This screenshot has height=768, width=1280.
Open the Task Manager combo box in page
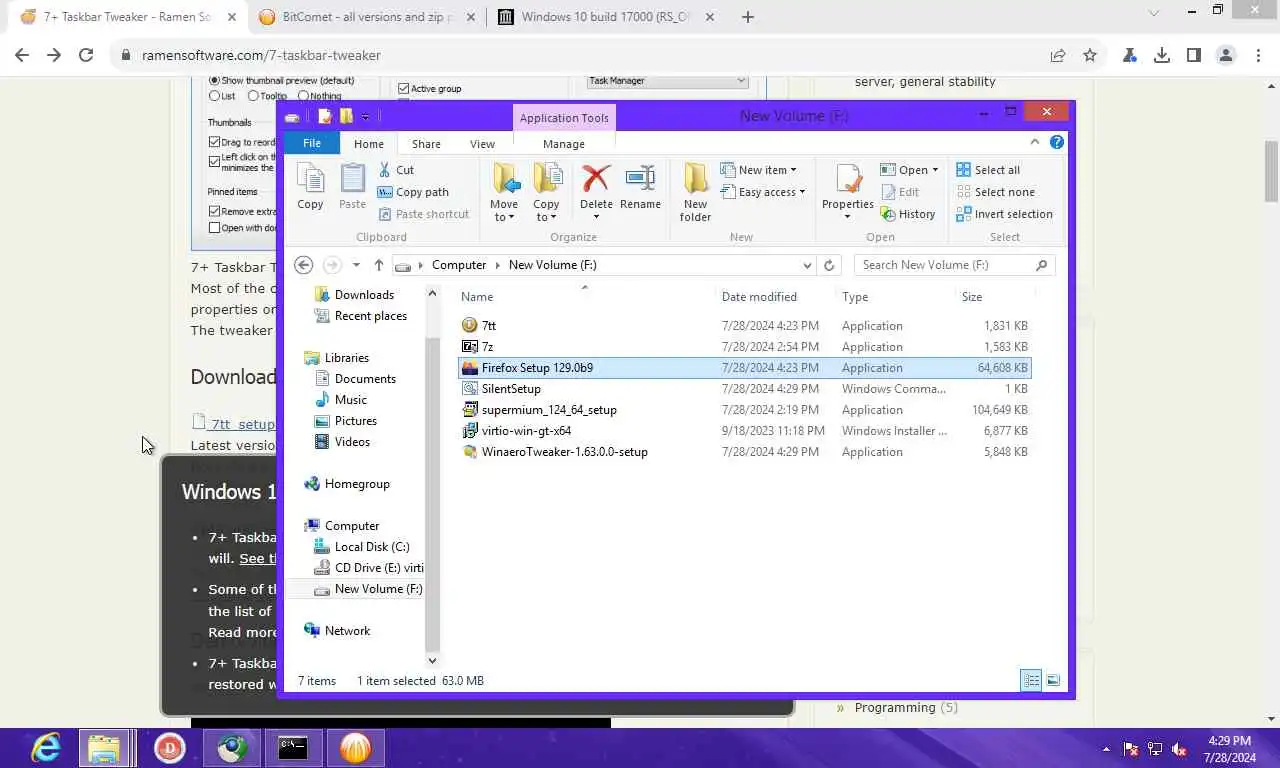coord(668,80)
